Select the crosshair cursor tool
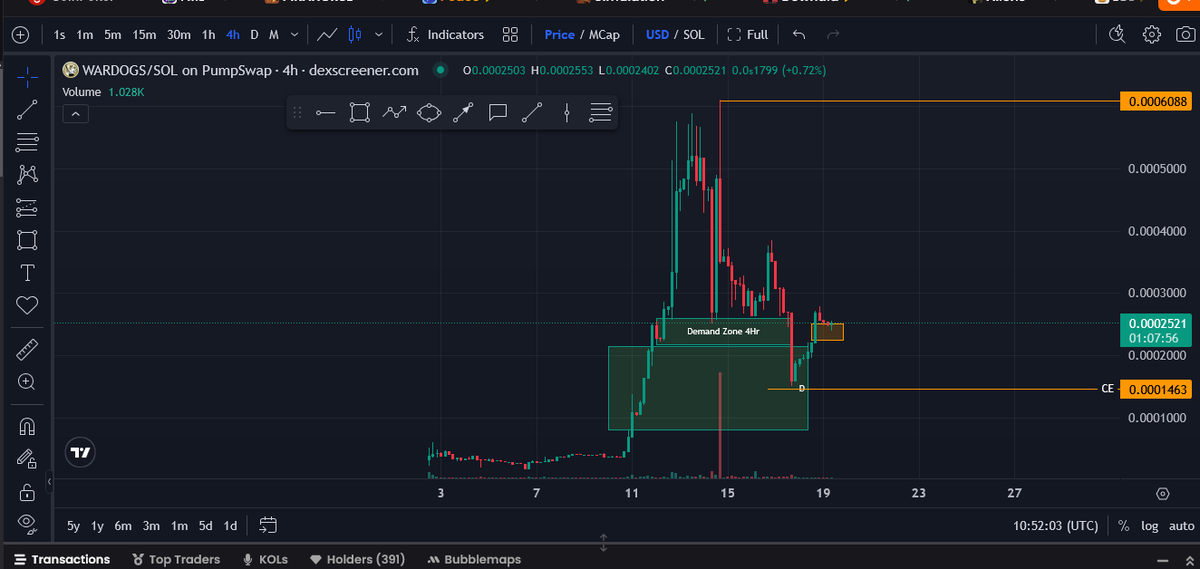 click(x=27, y=76)
